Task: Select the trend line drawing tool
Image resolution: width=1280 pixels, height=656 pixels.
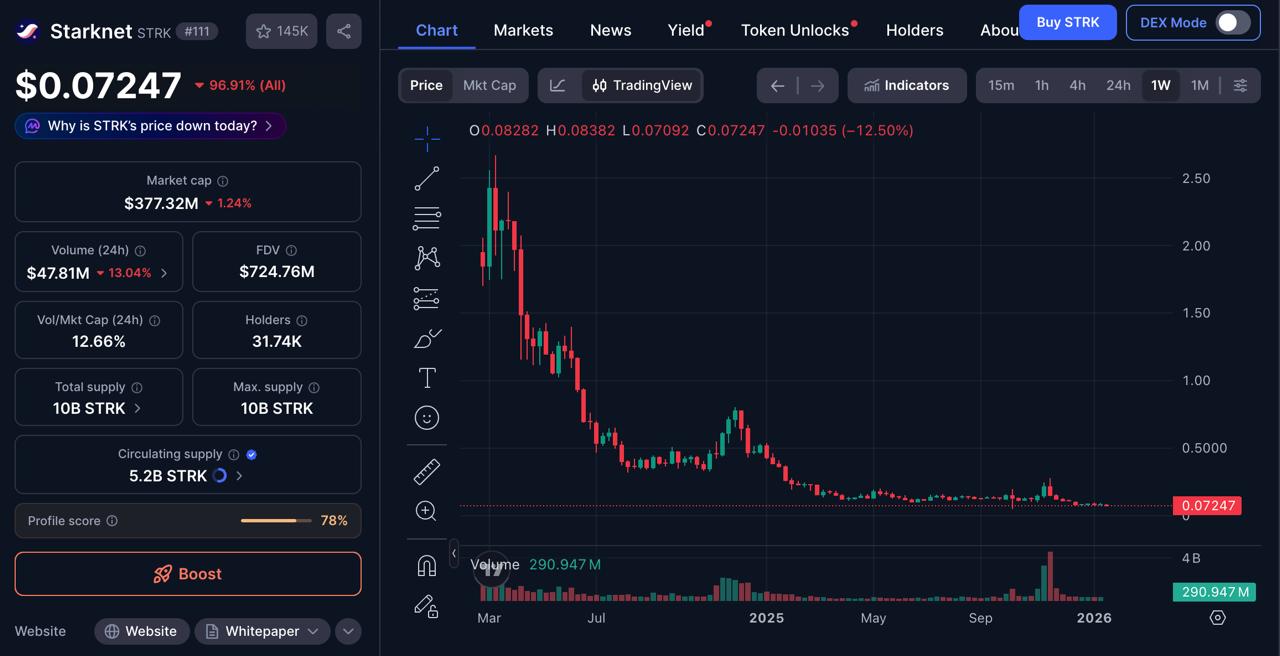Action: [x=427, y=179]
